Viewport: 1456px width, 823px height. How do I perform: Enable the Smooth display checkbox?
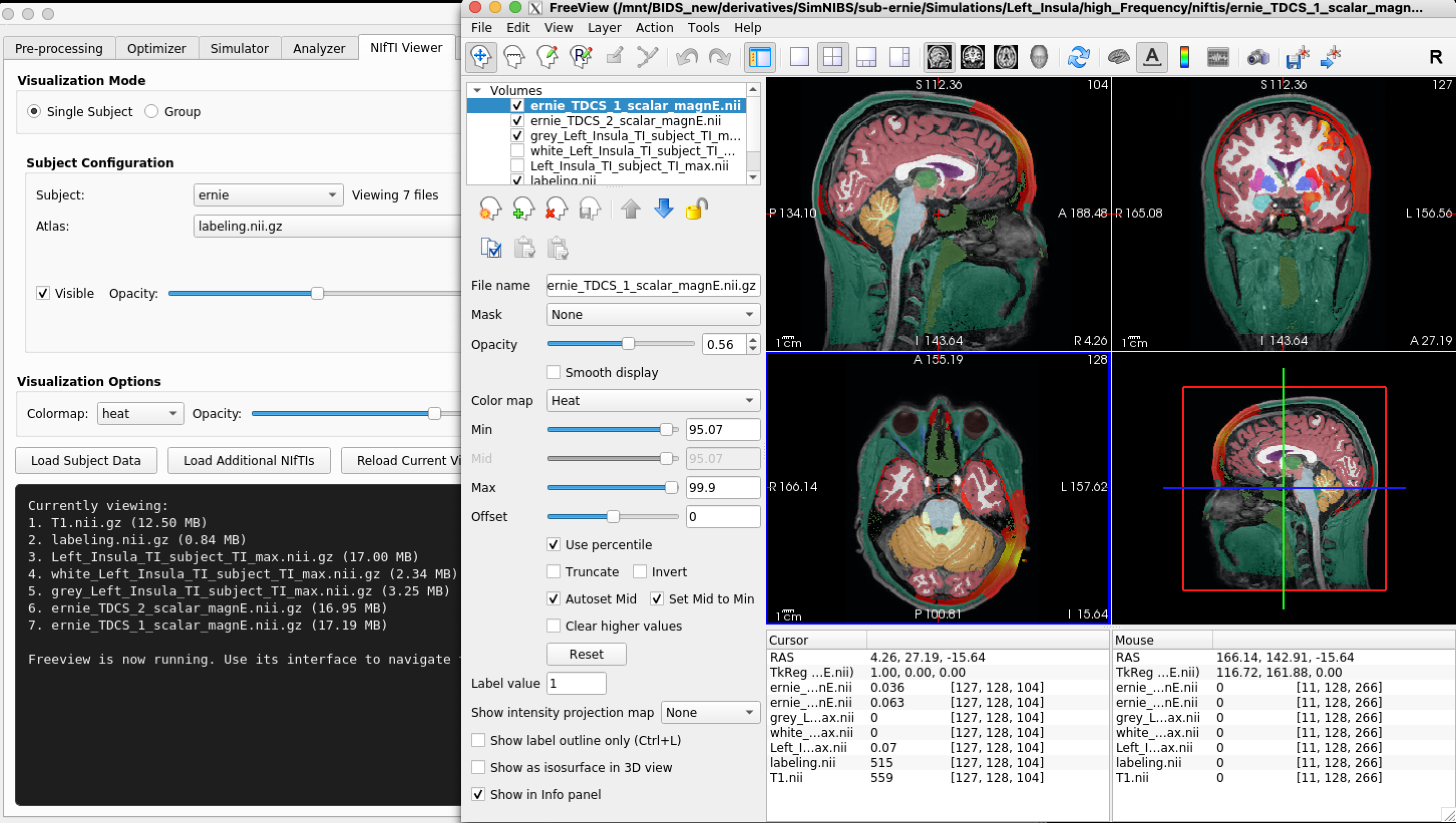[554, 372]
